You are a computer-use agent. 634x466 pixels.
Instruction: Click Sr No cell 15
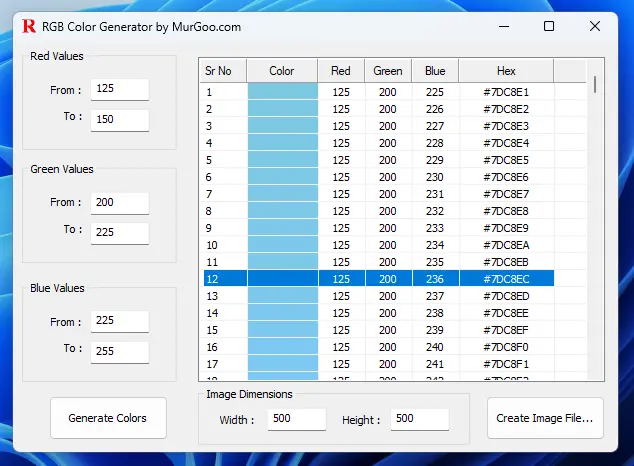pos(212,330)
